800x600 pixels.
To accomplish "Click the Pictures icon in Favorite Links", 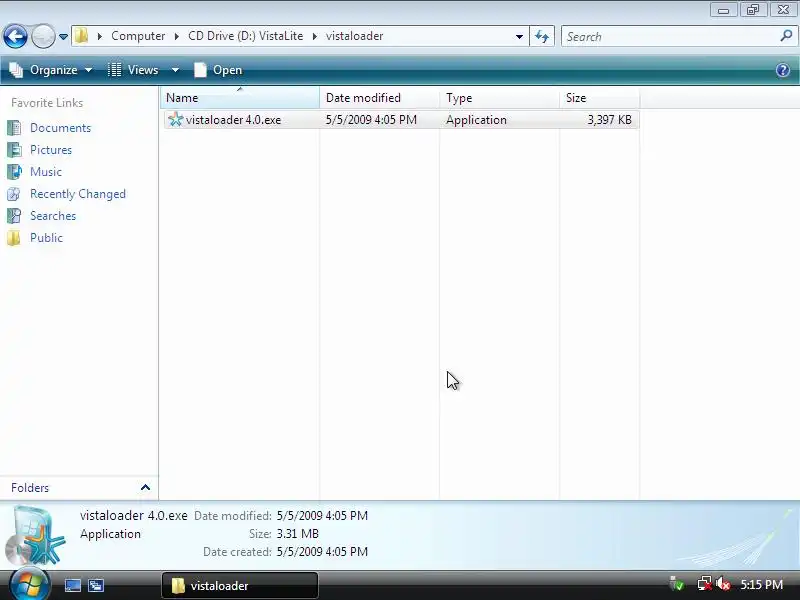I will coord(14,149).
